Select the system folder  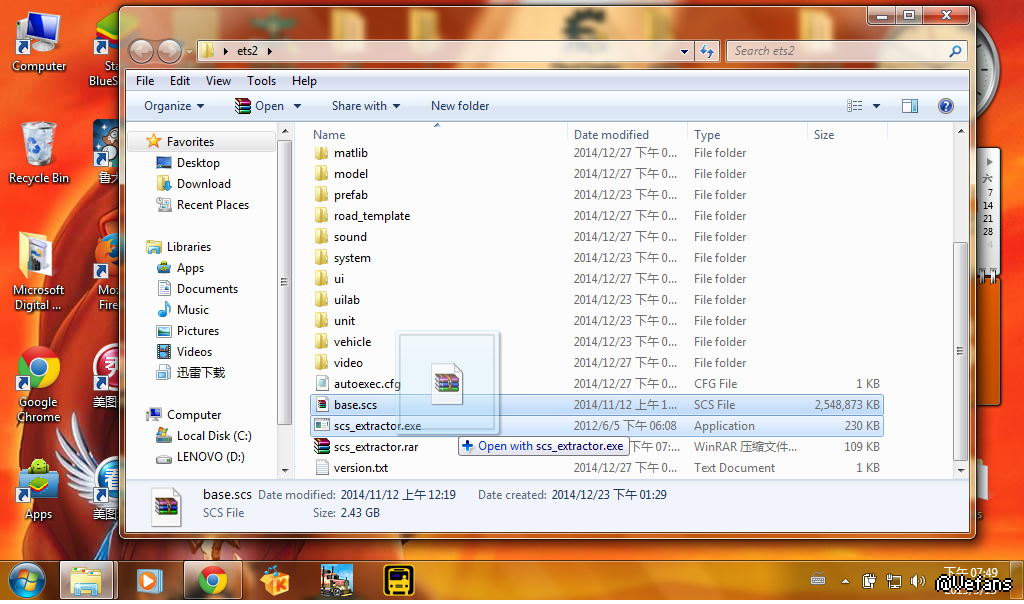coord(352,258)
